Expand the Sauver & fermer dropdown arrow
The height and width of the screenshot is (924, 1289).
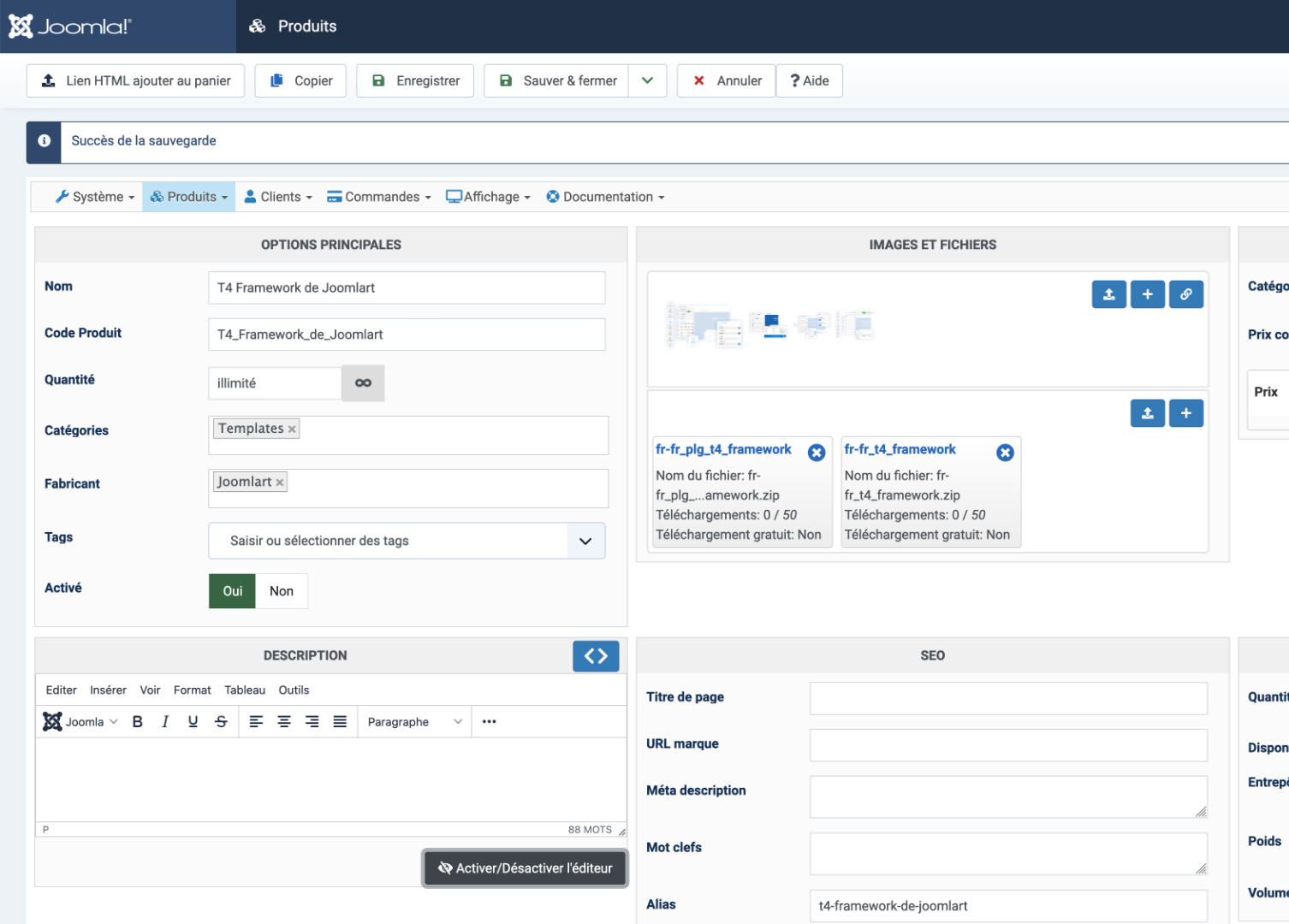pos(648,81)
